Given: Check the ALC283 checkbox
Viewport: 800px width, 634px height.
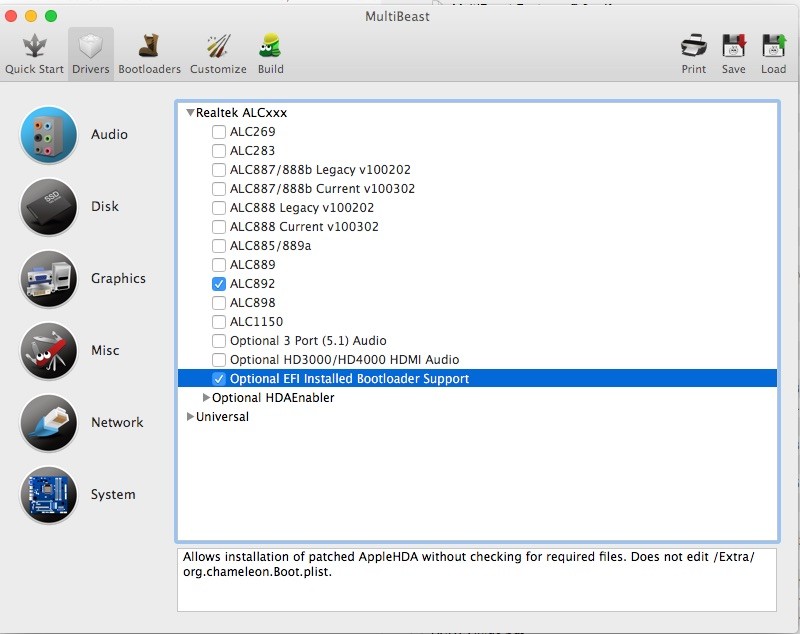Looking at the screenshot, I should [x=219, y=150].
